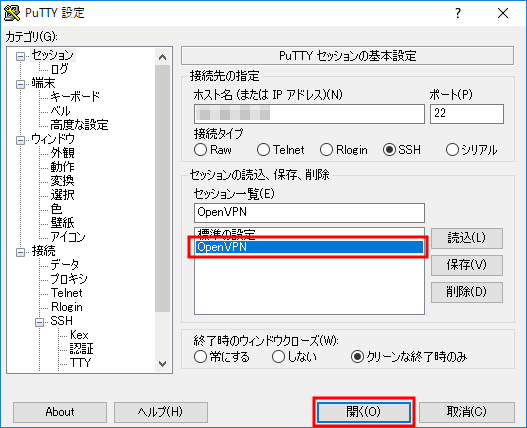Image resolution: width=527 pixels, height=428 pixels.
Task: Open the Telnet category in tree
Action: 67,293
